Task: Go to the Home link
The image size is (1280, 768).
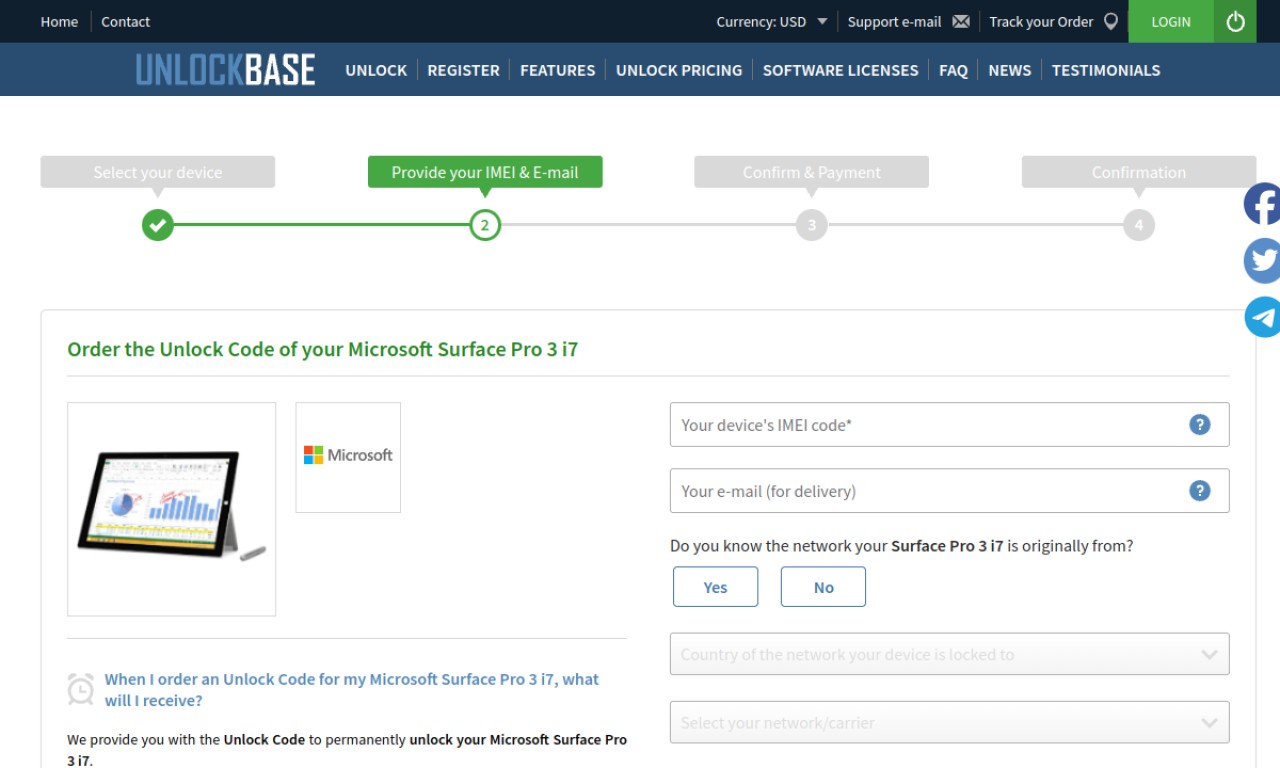Action: (59, 21)
